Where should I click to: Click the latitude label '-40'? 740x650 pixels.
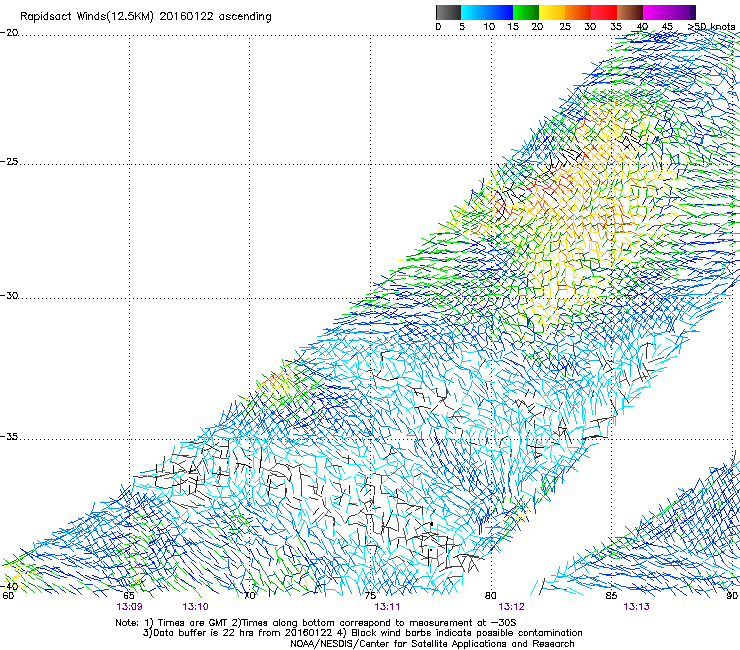9,586
